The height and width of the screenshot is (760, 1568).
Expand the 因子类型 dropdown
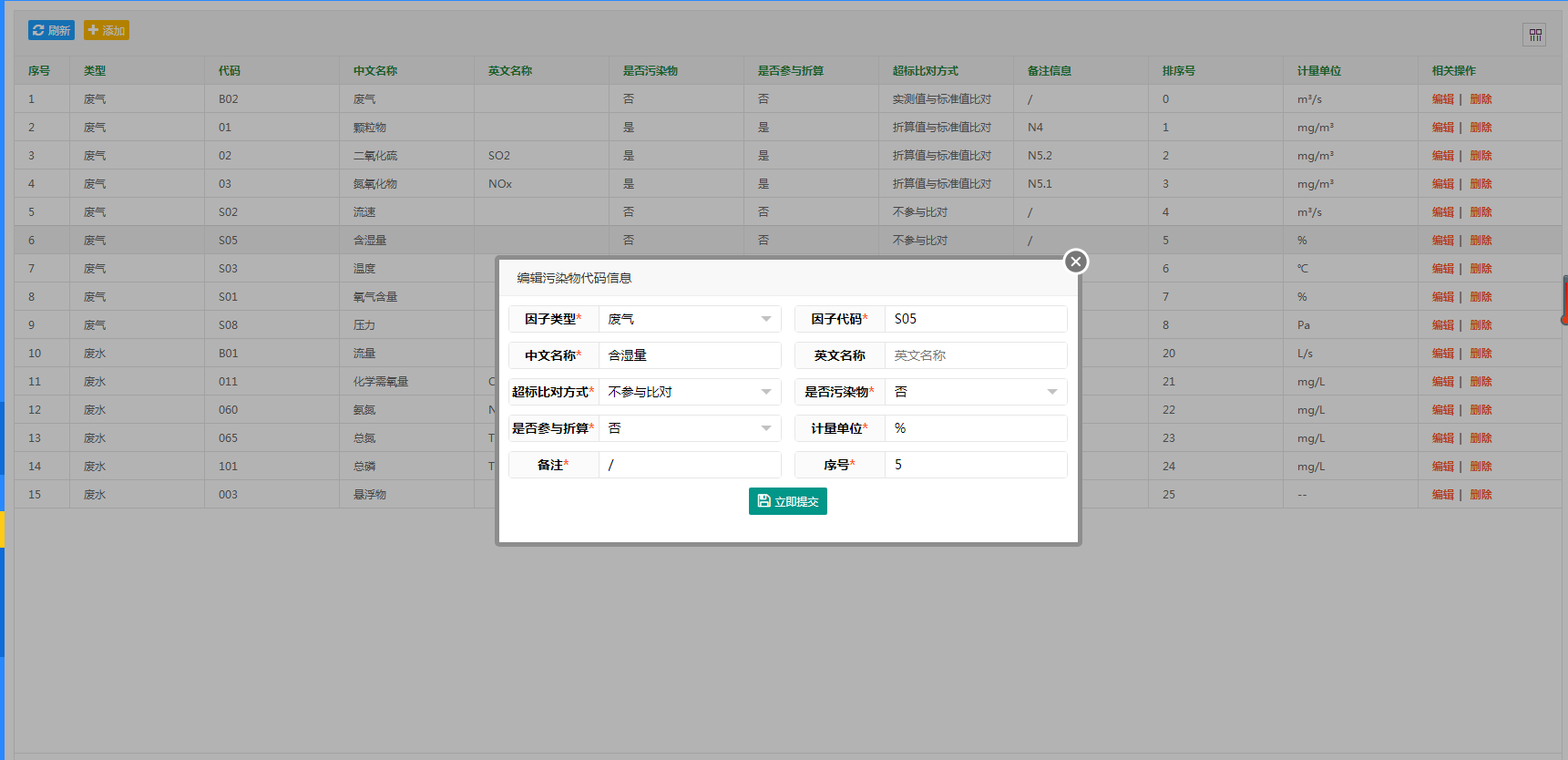coord(689,319)
